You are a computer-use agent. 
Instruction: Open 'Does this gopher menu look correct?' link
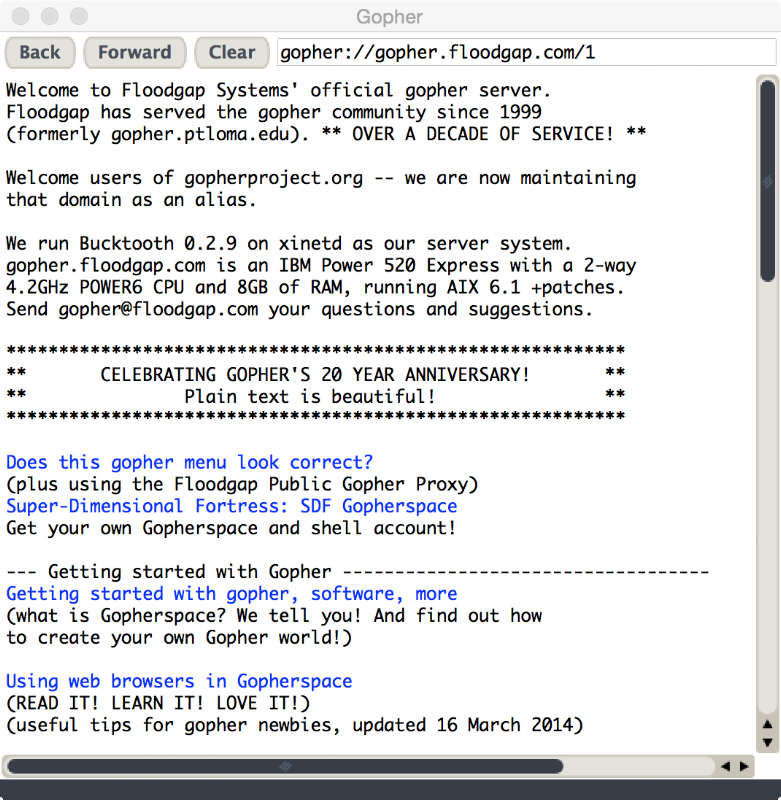point(189,462)
